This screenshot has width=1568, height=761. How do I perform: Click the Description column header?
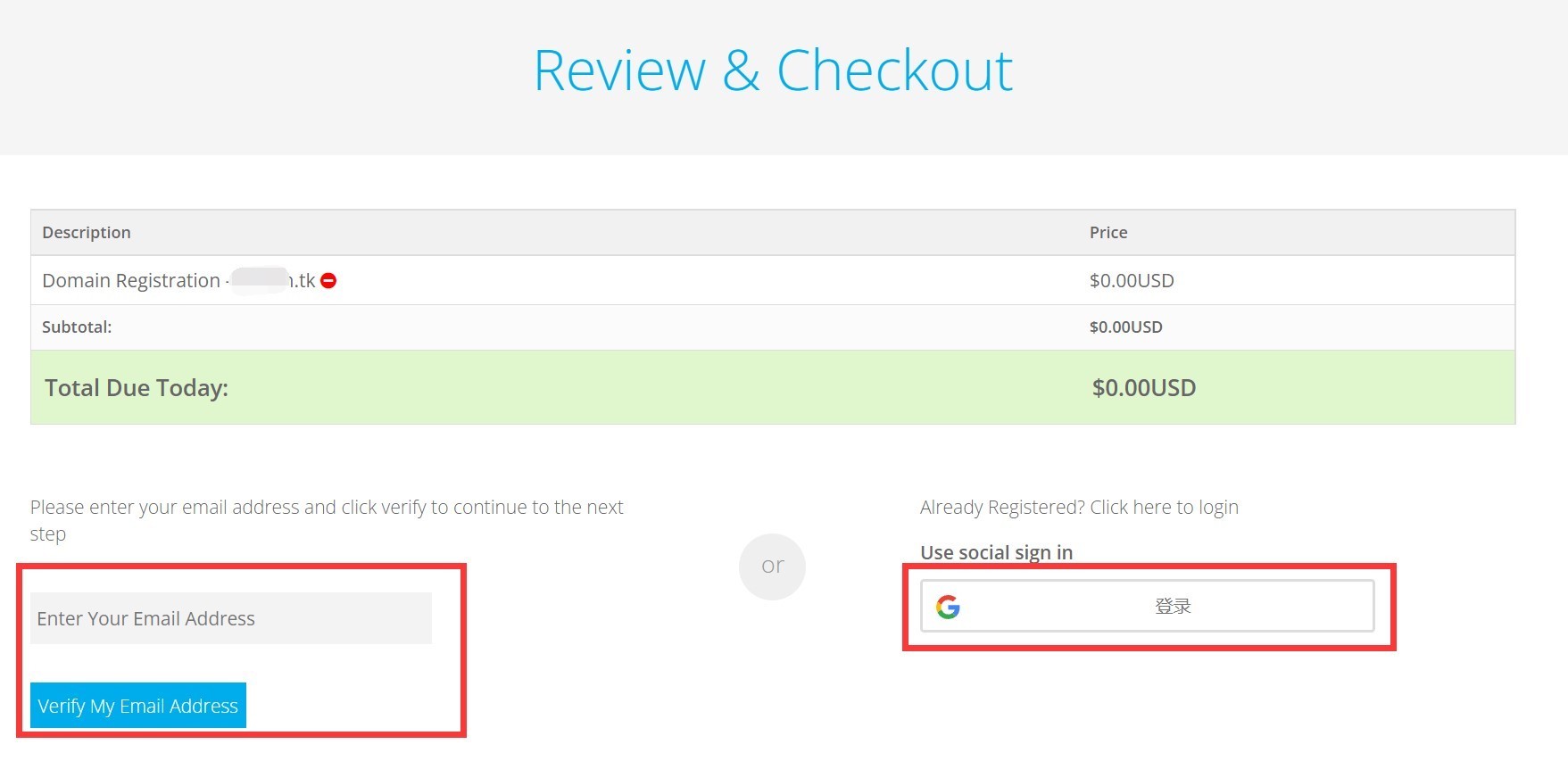(x=87, y=232)
